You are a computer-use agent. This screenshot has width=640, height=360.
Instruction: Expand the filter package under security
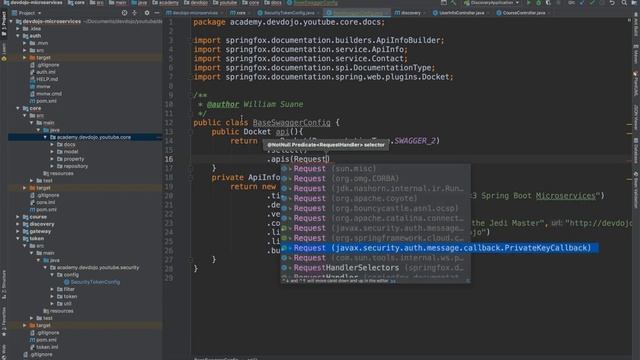(x=52, y=289)
